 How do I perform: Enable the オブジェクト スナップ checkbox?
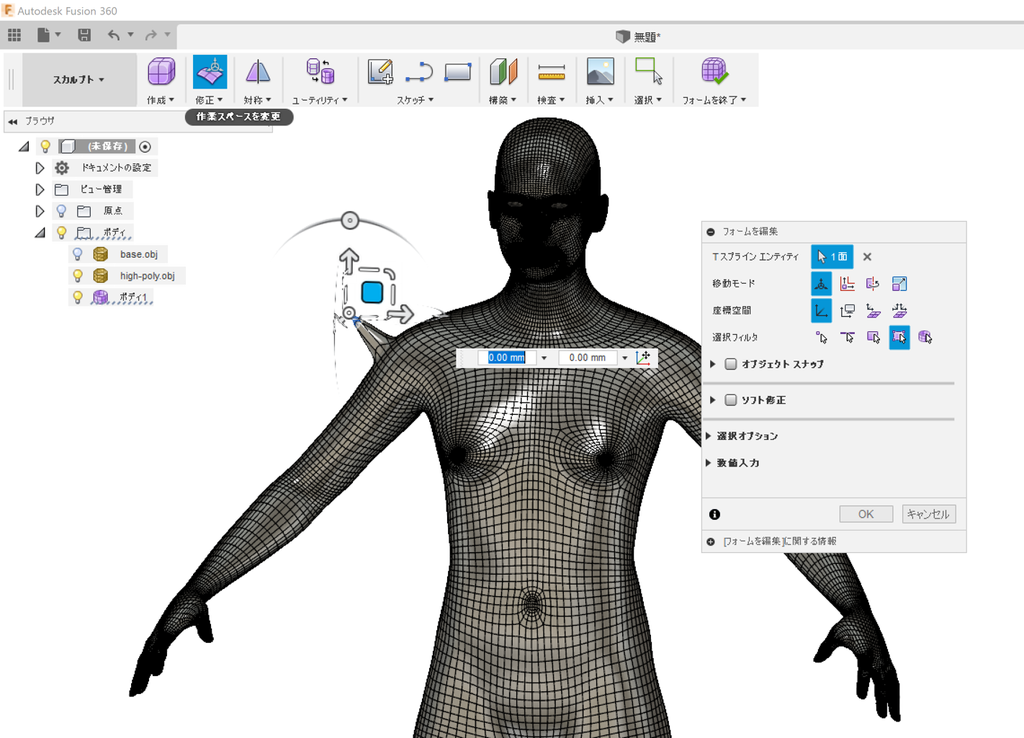pos(731,364)
